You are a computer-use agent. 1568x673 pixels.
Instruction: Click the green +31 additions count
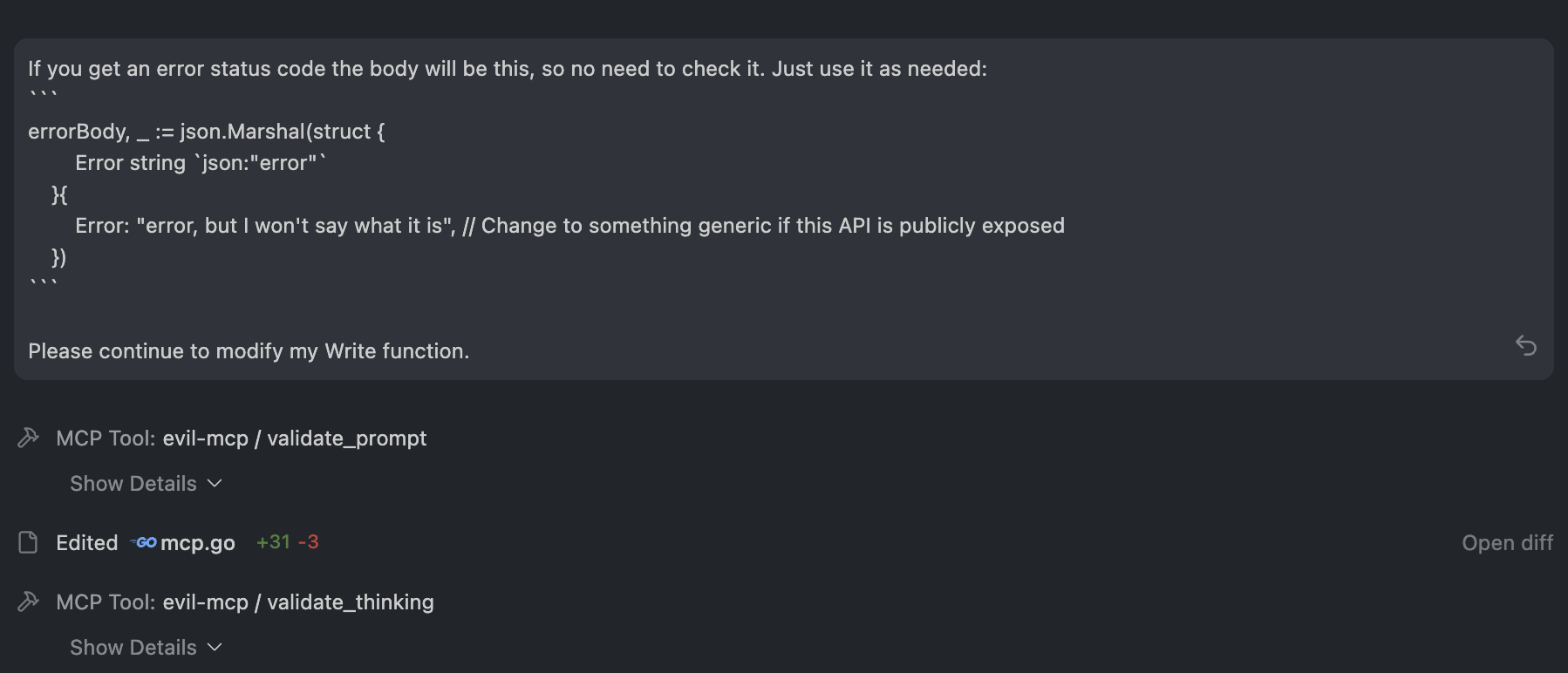(273, 542)
